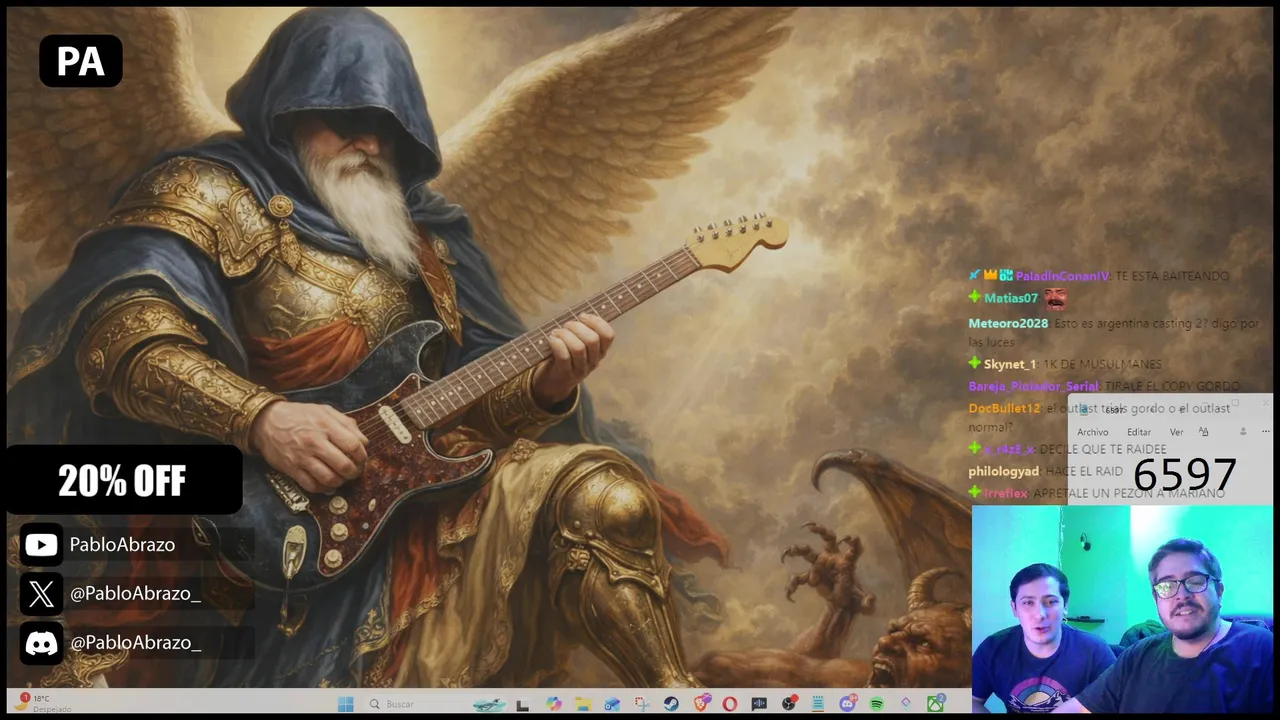Screen dimensions: 1280x720
Task: Click chat username Irreflex
Action: (x=1006, y=493)
